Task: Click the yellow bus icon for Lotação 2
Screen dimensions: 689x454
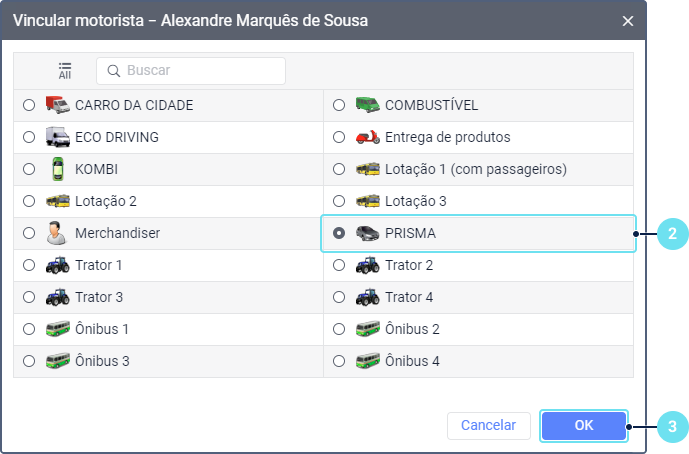Action: tap(57, 201)
